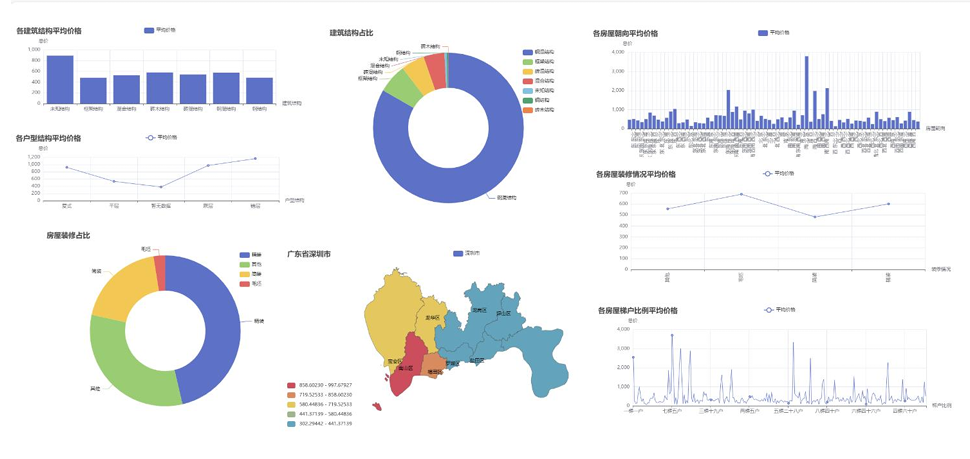970x459 pixels.
Task: Click the 各户型结构平均价格 chart title
Action: pyautogui.click(x=48, y=138)
